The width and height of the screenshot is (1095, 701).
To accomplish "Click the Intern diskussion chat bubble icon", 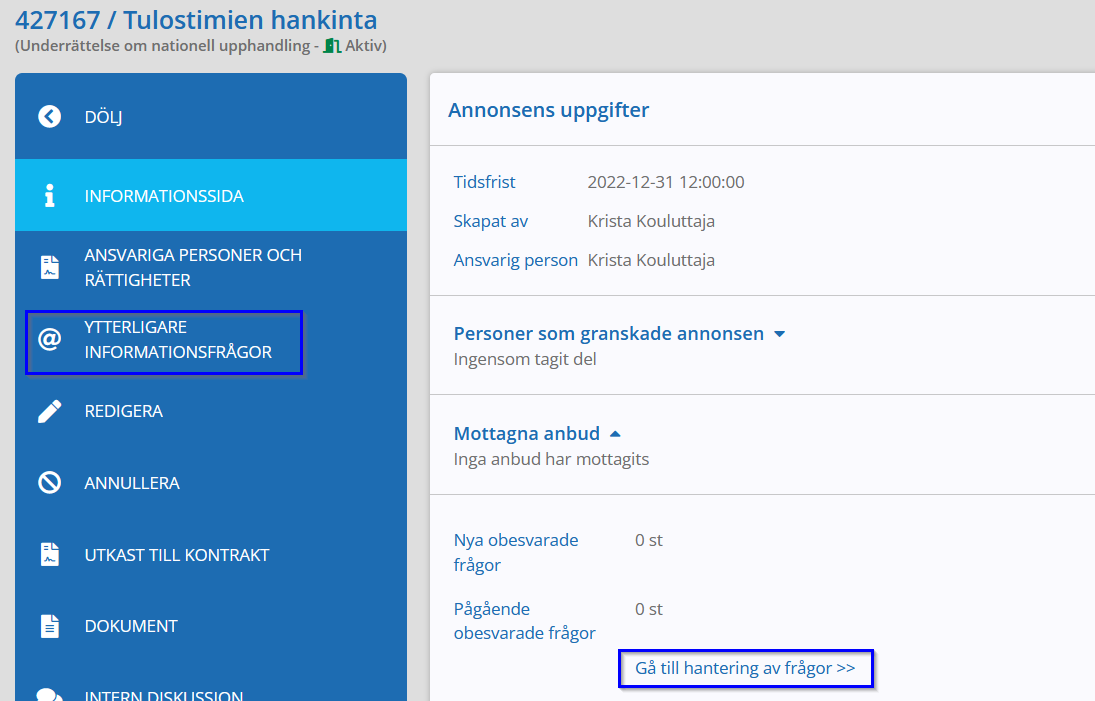I will 49,694.
